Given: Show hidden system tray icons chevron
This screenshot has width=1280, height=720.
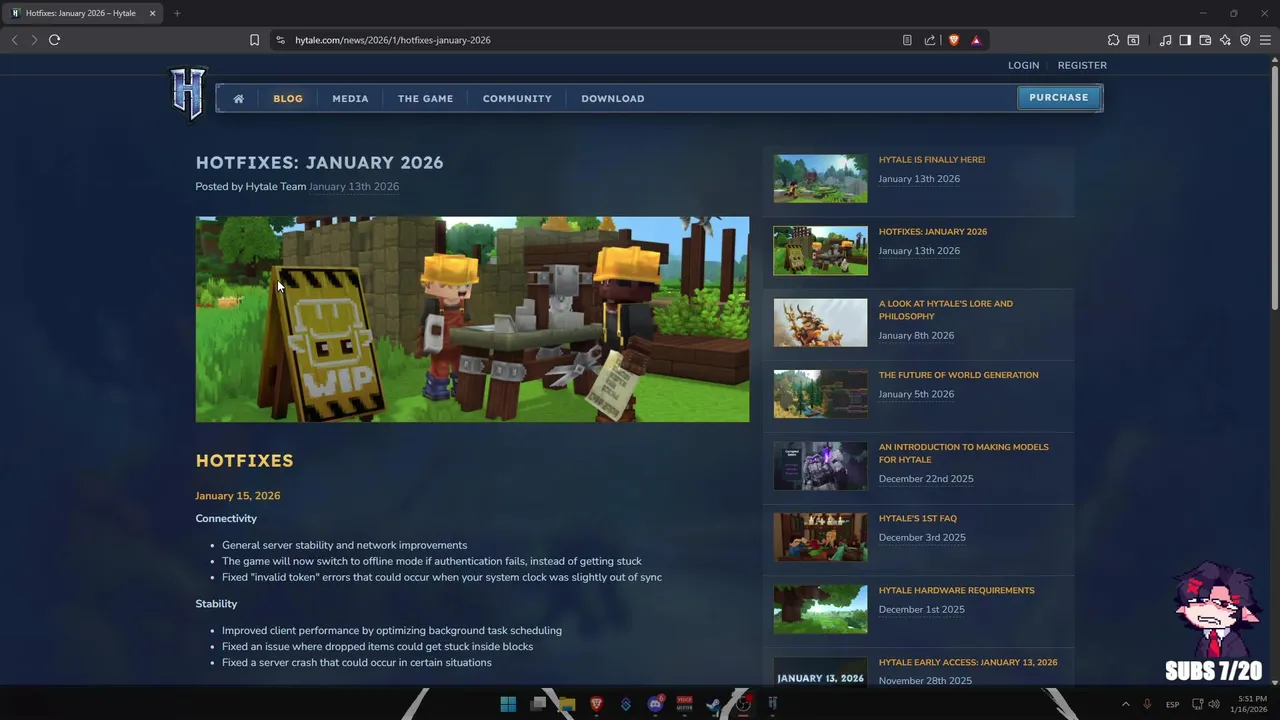Looking at the screenshot, I should click(x=1125, y=704).
